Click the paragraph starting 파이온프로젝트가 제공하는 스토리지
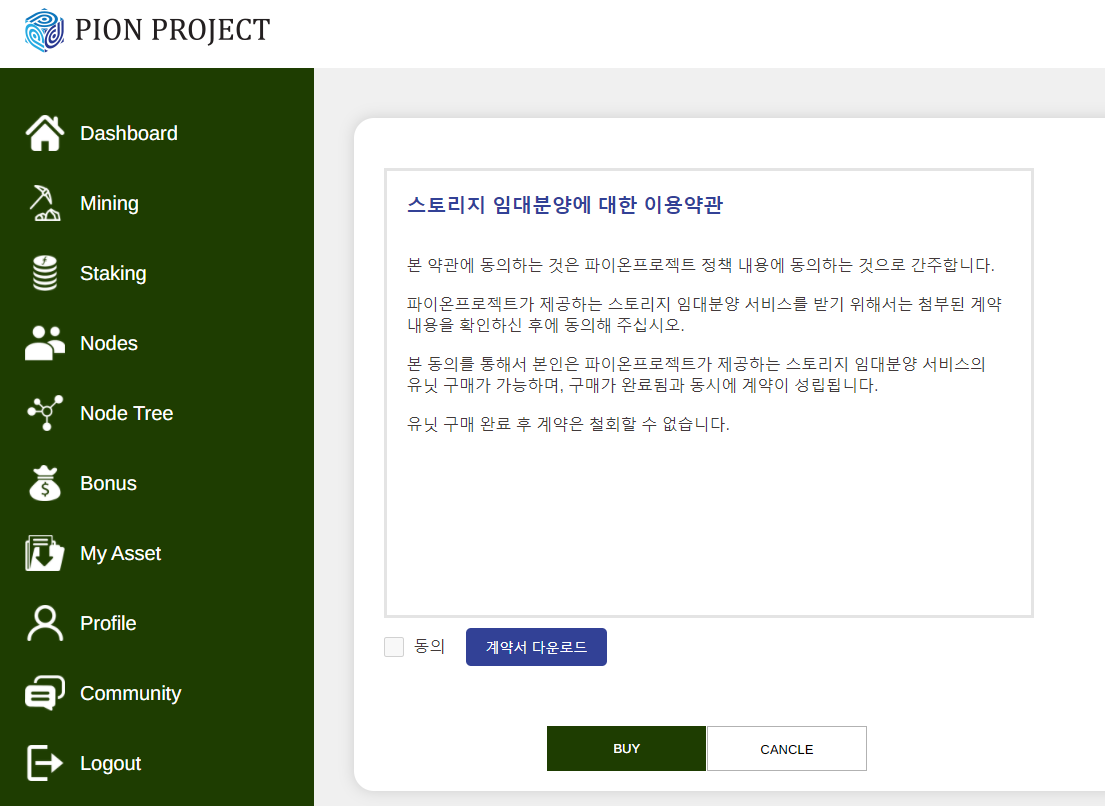The image size is (1105, 806). tap(704, 314)
